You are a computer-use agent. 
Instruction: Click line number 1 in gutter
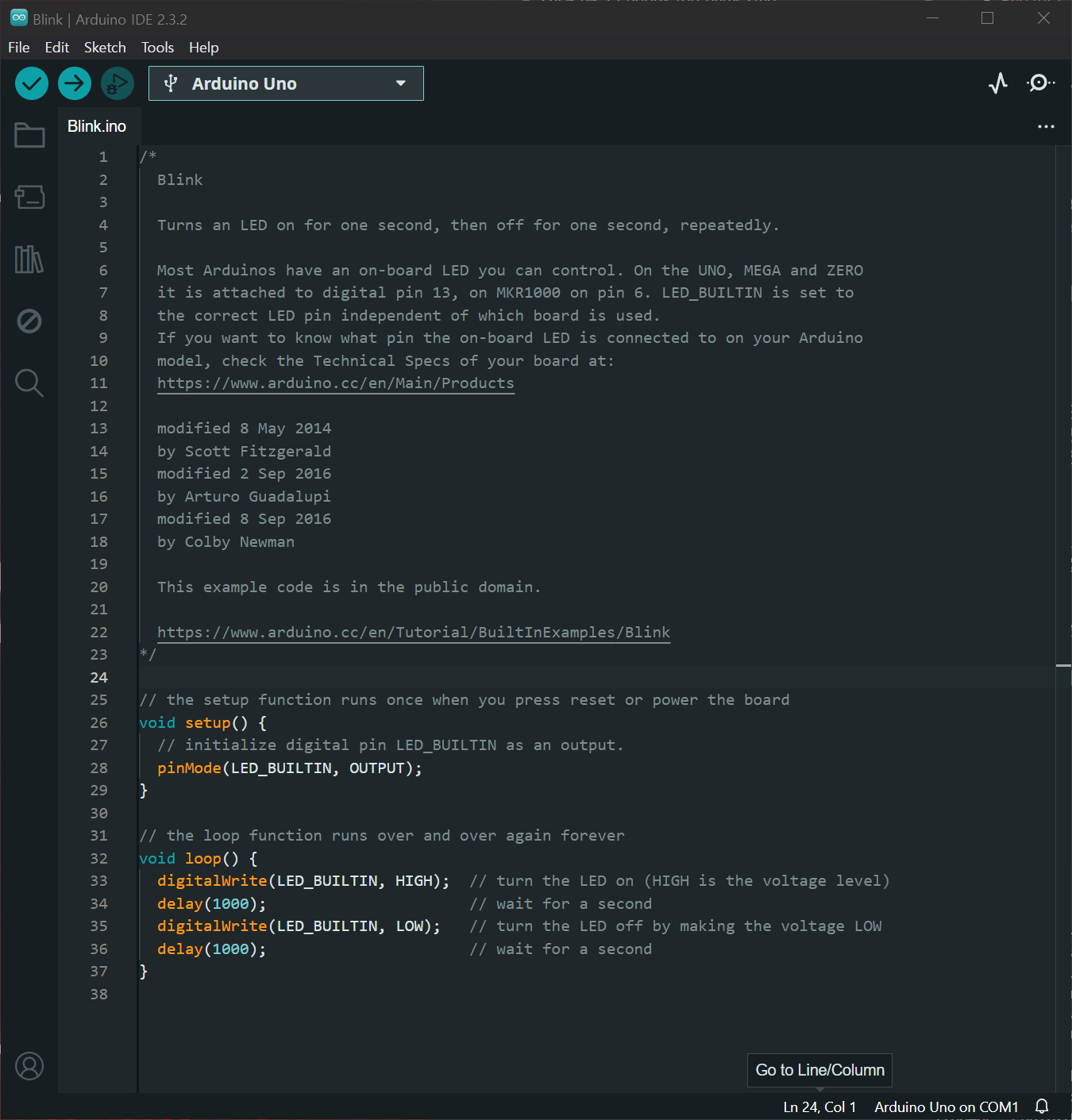[x=103, y=157]
